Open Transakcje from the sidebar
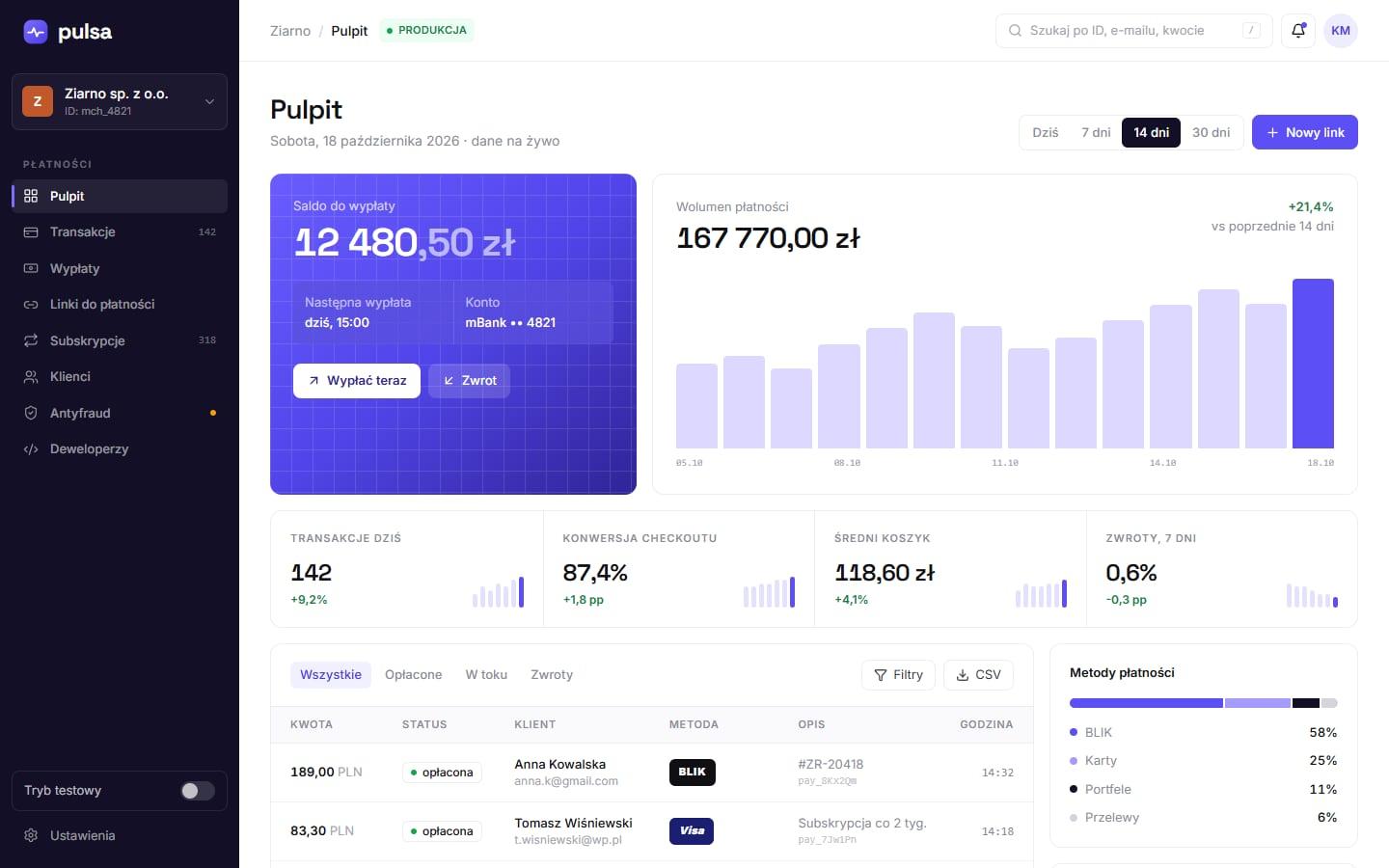This screenshot has width=1389, height=868. tap(120, 231)
